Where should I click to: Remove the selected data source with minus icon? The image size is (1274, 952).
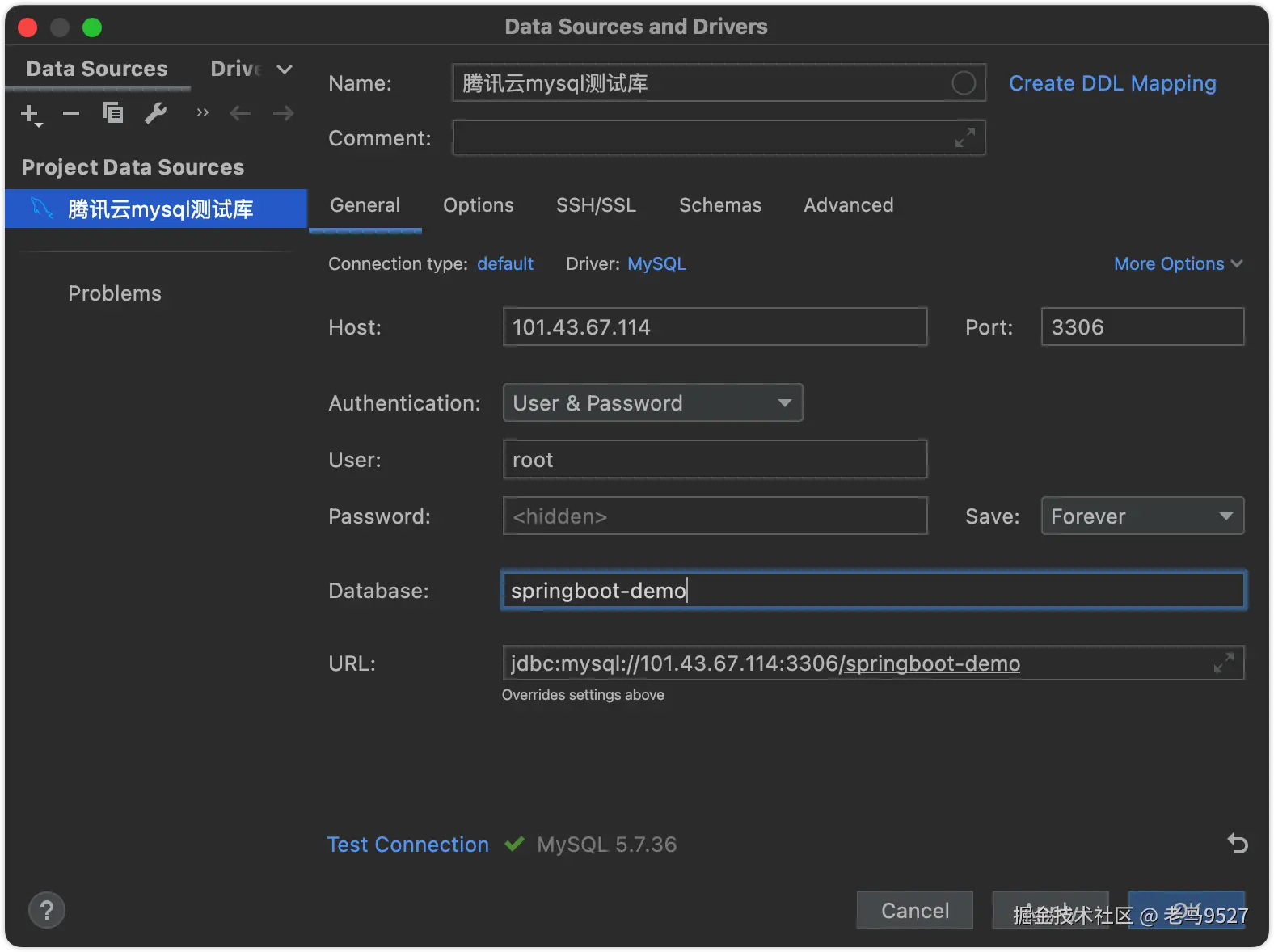pos(71,113)
